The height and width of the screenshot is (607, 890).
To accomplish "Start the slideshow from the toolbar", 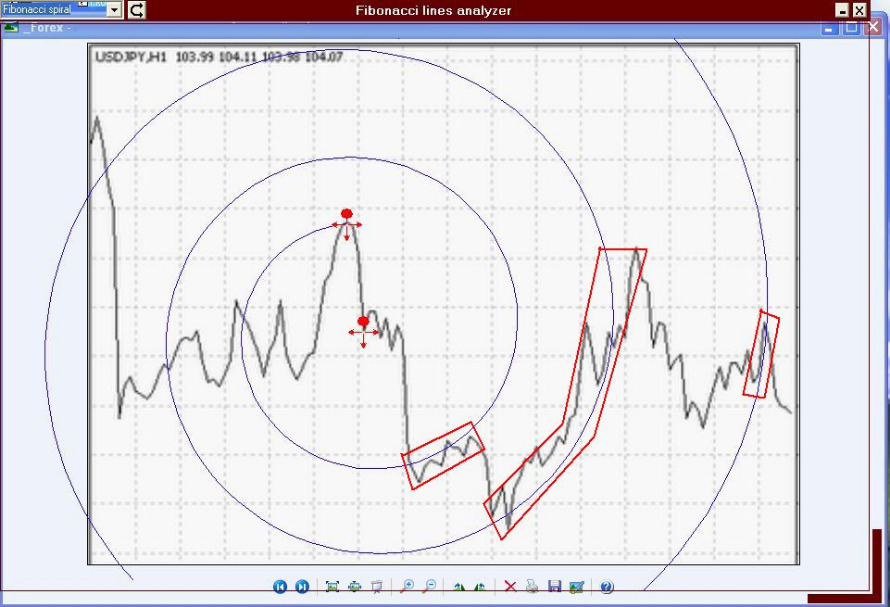I will click(376, 587).
